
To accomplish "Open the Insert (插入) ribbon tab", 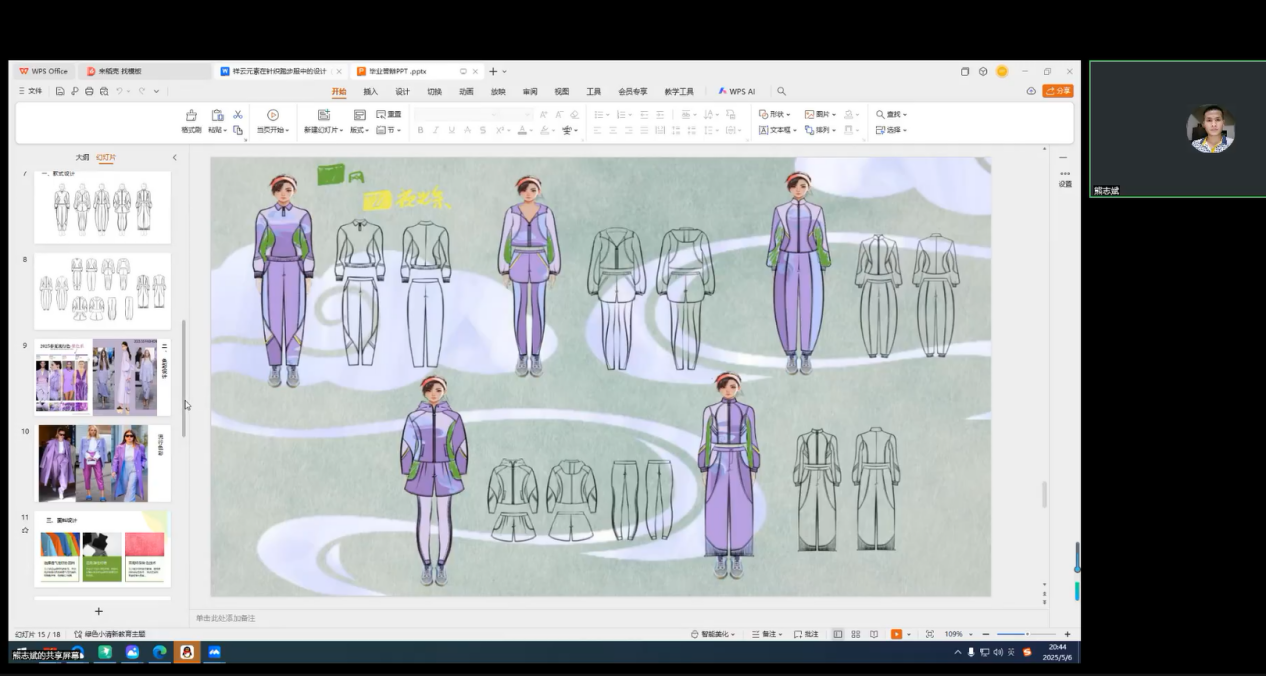I will click(x=370, y=91).
